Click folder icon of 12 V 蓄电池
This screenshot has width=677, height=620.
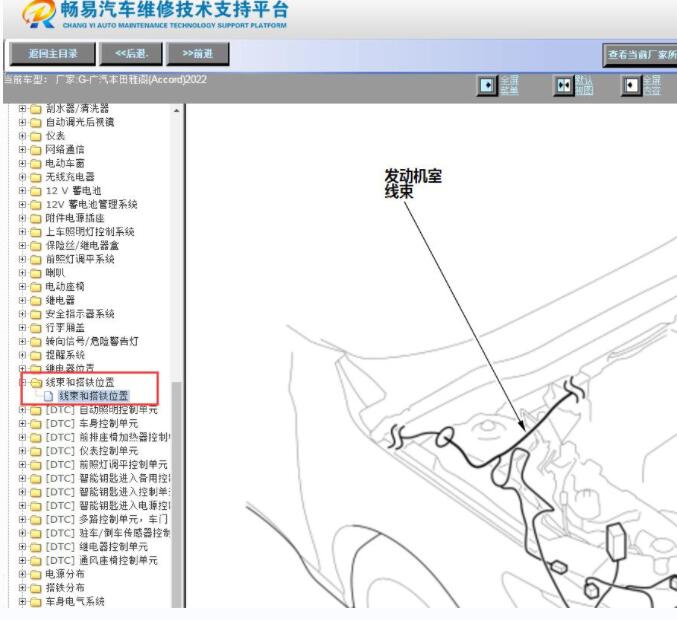pyautogui.click(x=35, y=191)
